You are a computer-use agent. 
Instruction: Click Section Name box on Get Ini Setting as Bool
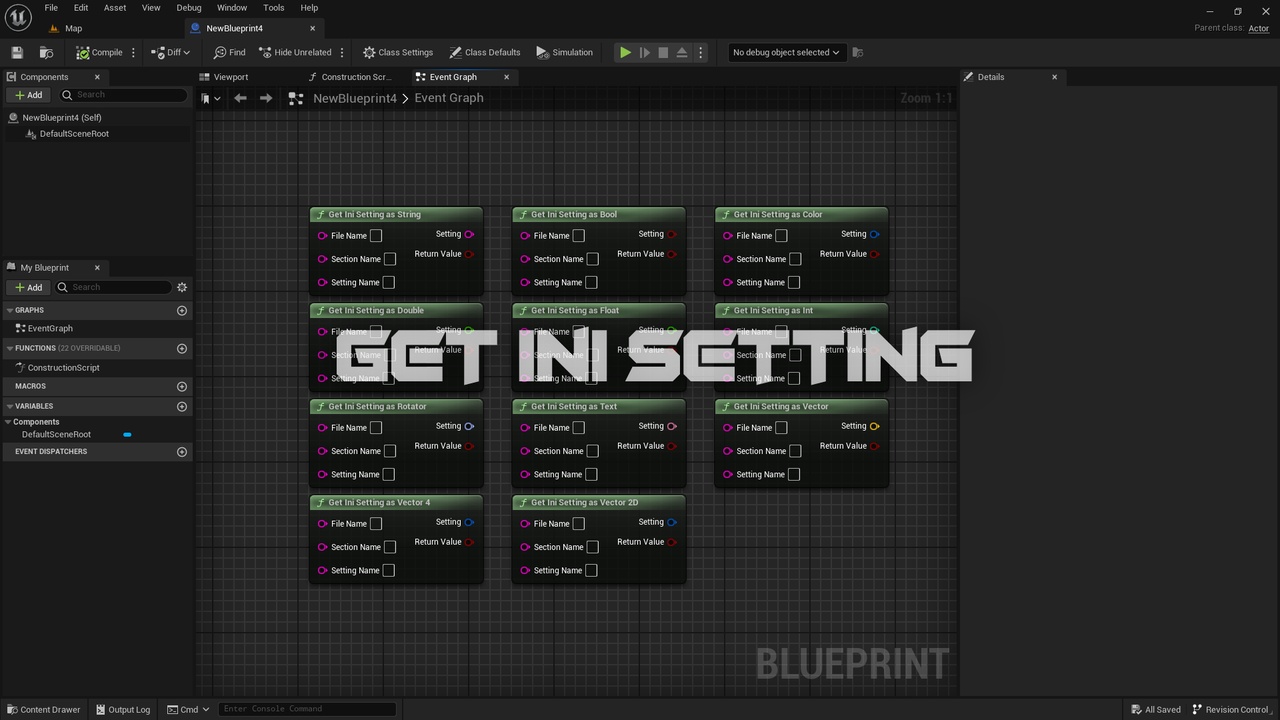[x=592, y=259]
